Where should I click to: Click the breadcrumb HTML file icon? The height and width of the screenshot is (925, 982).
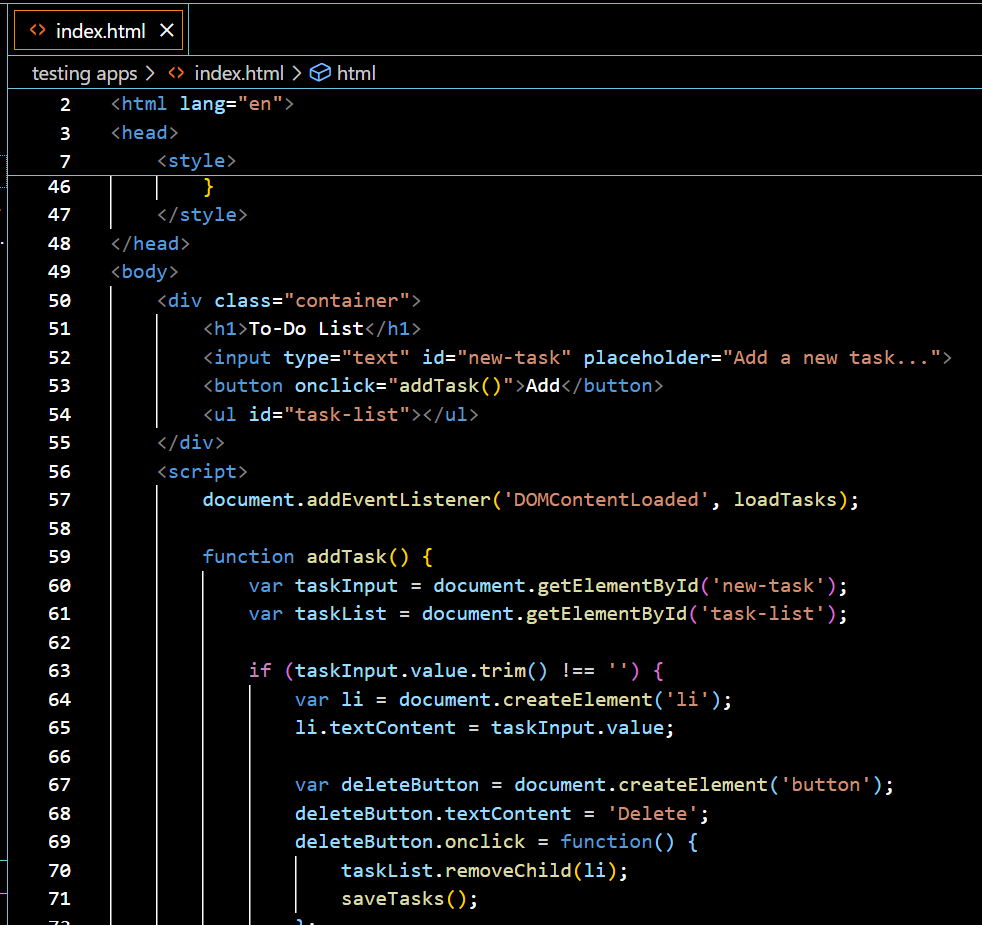coord(176,73)
